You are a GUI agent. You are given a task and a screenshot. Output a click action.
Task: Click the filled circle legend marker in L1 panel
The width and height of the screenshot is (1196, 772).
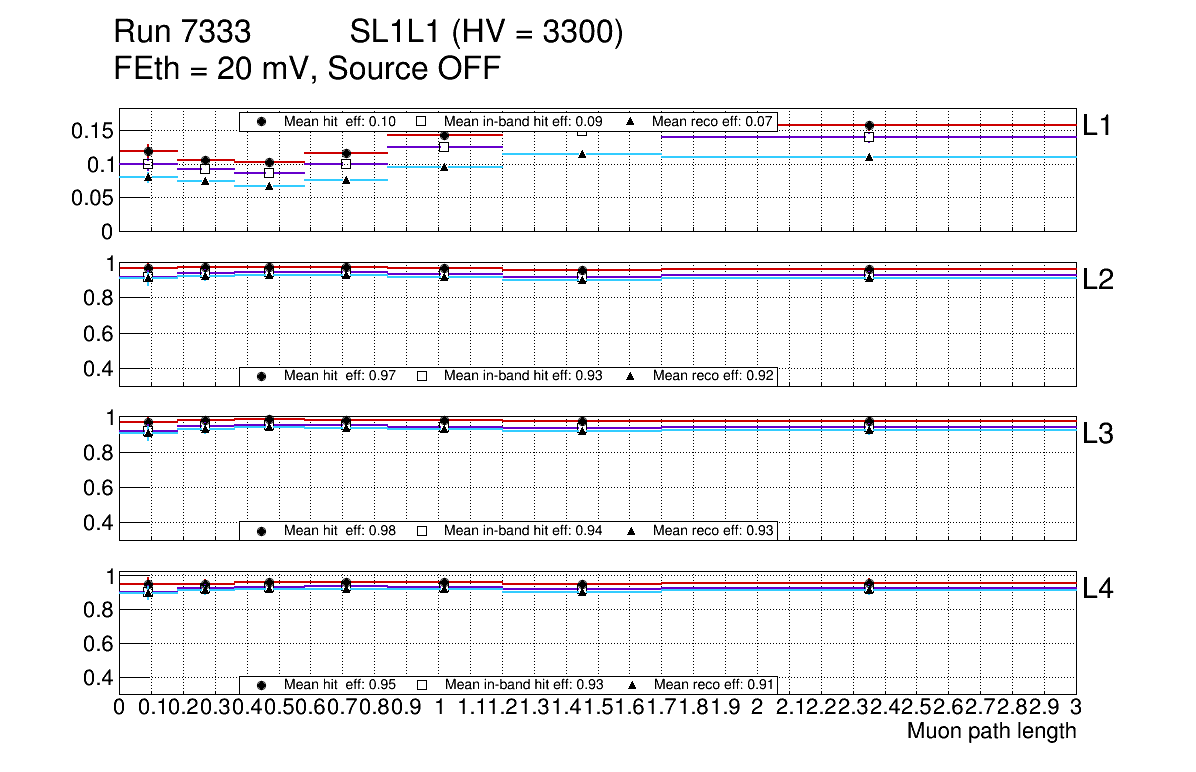coord(262,122)
